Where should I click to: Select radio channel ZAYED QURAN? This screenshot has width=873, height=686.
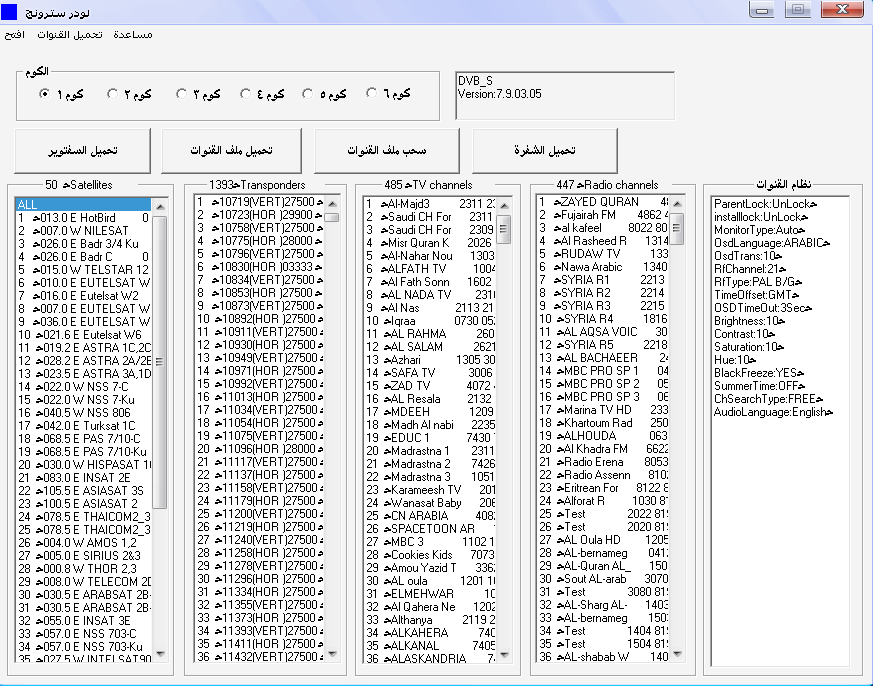602,202
